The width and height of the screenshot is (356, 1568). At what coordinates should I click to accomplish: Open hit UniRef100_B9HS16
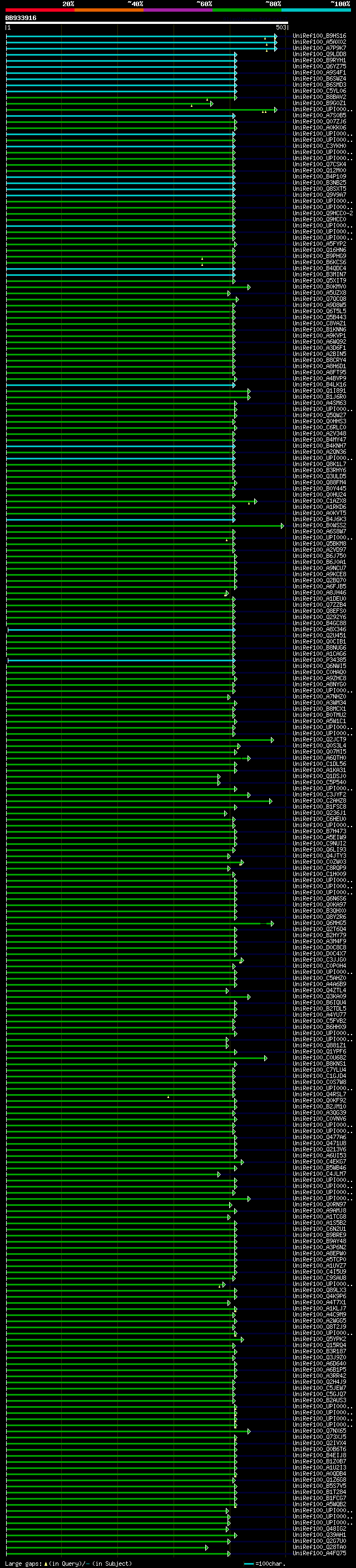[x=319, y=36]
